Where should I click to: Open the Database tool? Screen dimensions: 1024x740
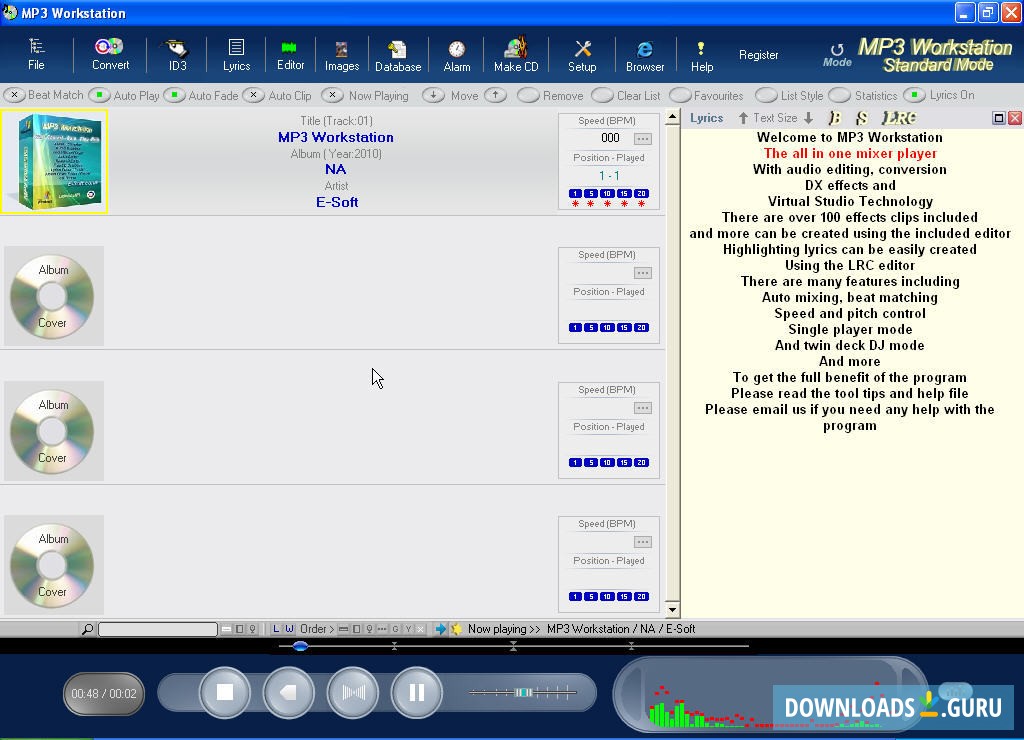click(x=398, y=56)
